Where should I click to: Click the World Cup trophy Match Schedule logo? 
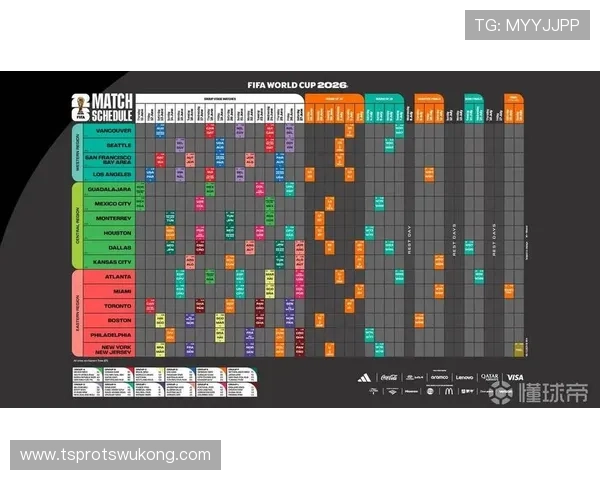tap(102, 108)
